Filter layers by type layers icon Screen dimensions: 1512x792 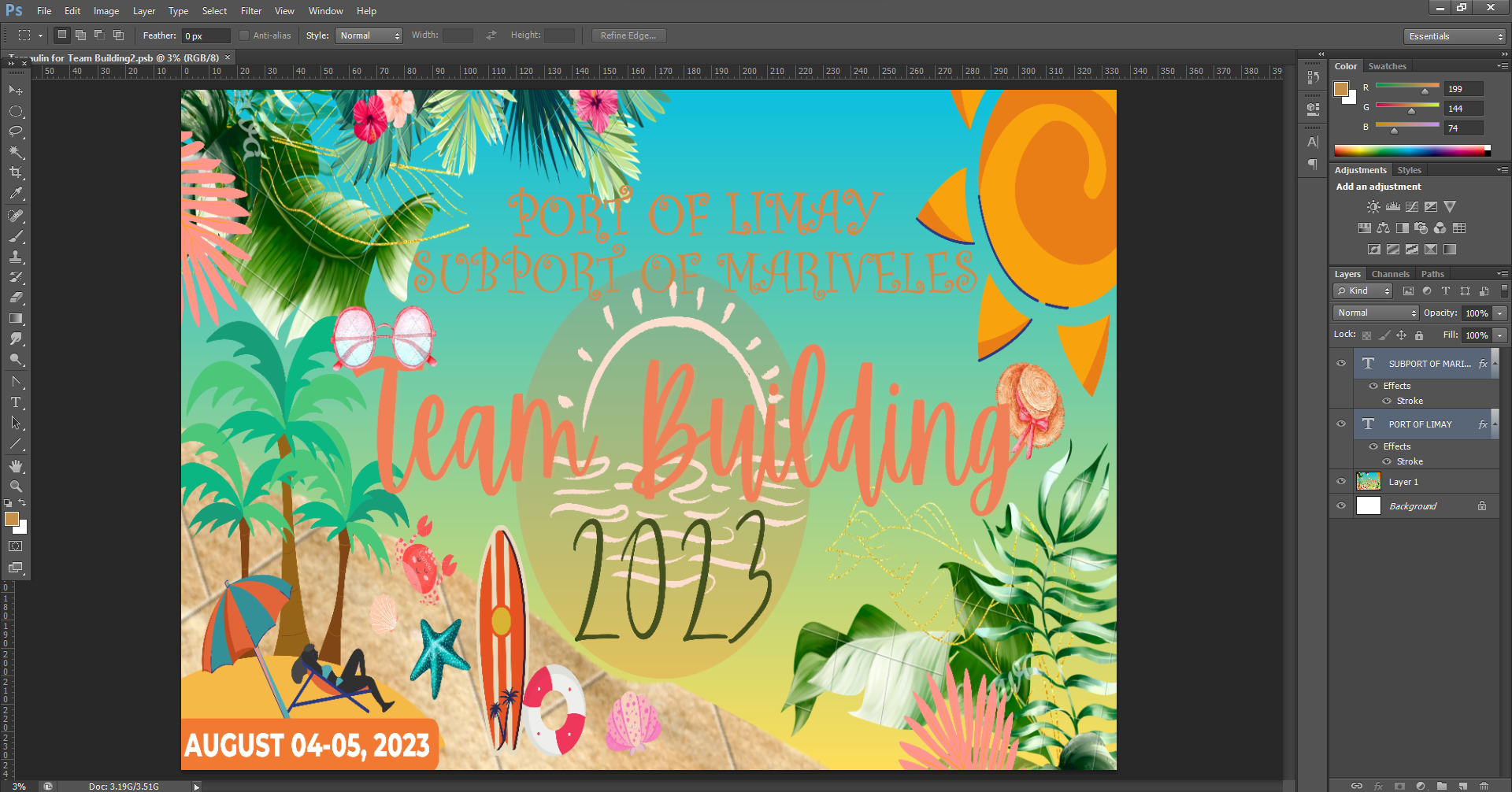[x=1446, y=291]
